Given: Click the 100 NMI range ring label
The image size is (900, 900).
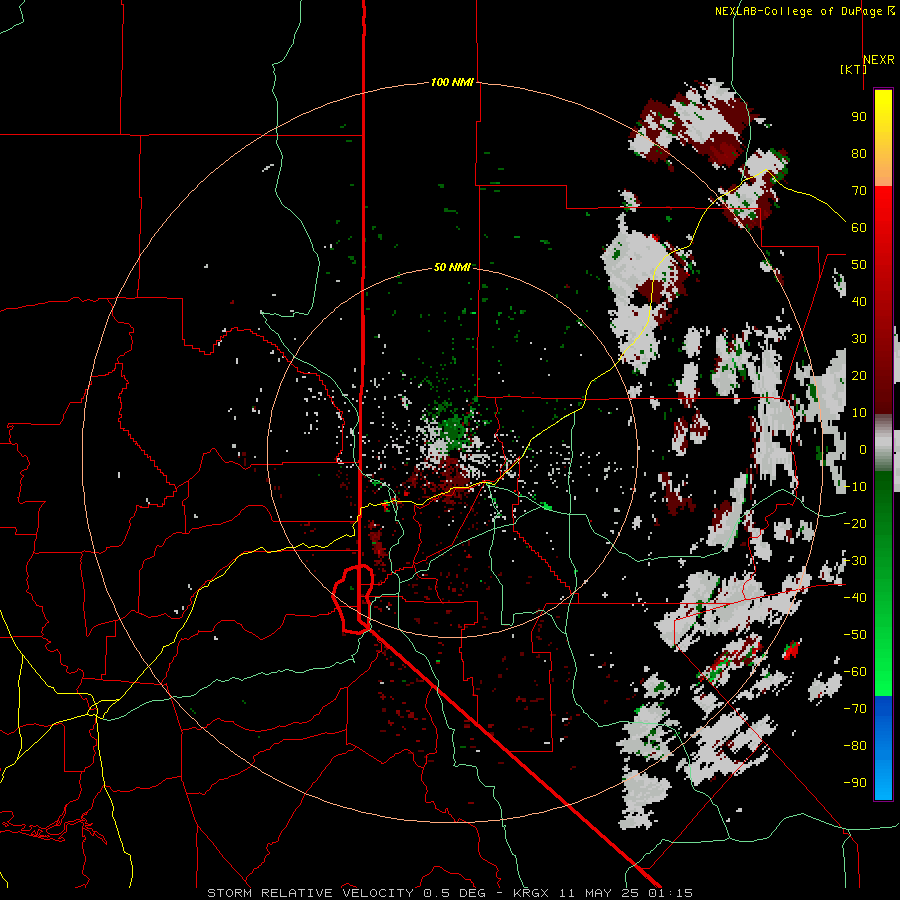Looking at the screenshot, I should pos(452,82).
